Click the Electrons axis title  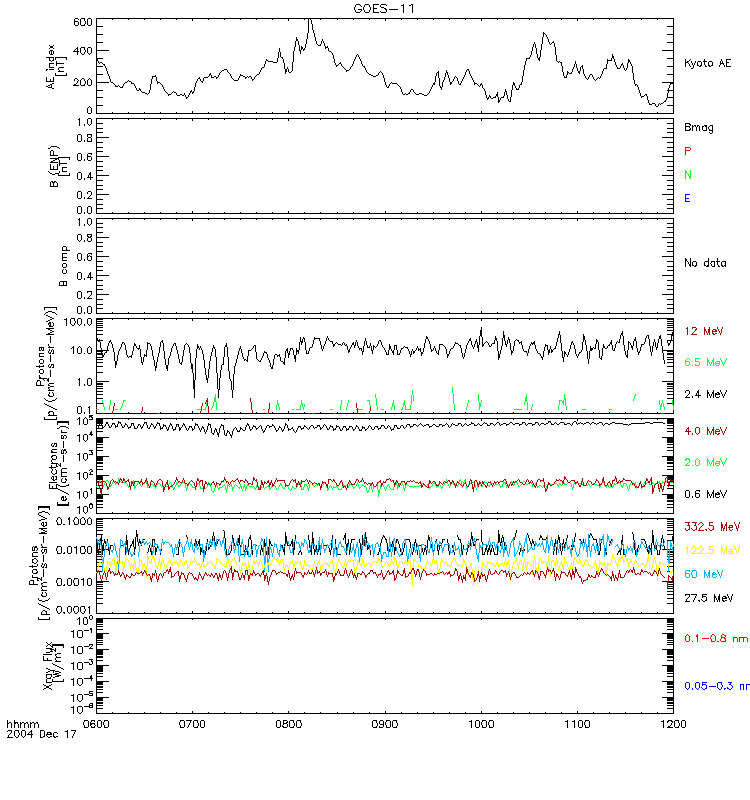click(x=59, y=466)
